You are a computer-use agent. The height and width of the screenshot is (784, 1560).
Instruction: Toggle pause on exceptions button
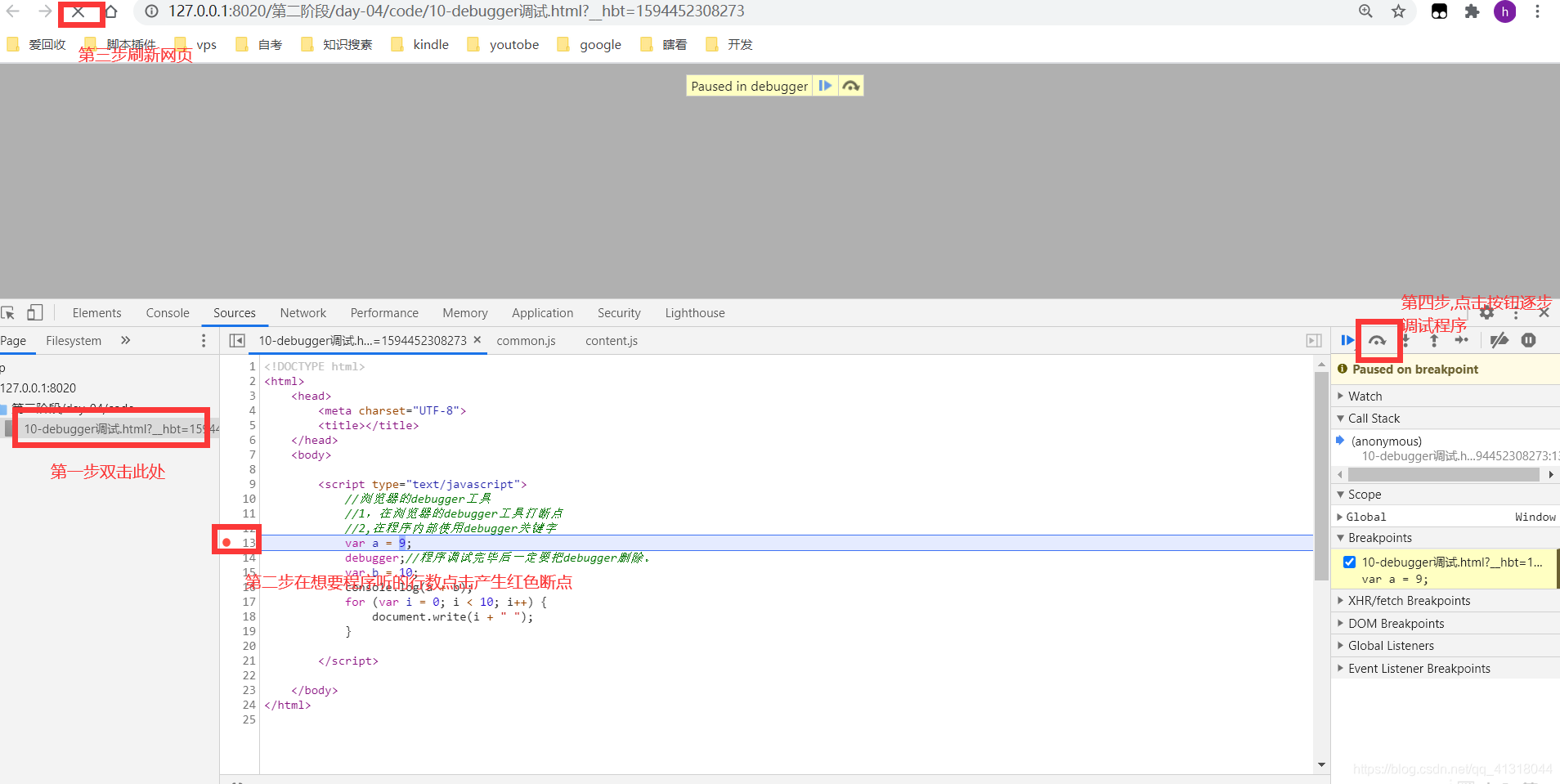pyautogui.click(x=1528, y=340)
